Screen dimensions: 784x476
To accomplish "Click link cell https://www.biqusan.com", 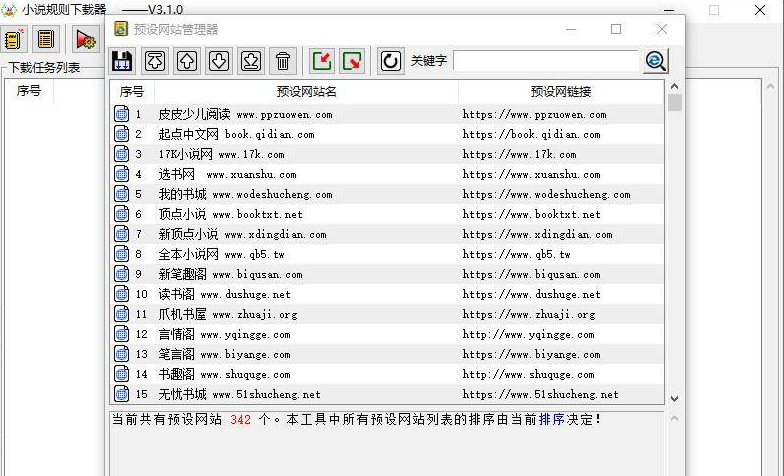I will [532, 274].
